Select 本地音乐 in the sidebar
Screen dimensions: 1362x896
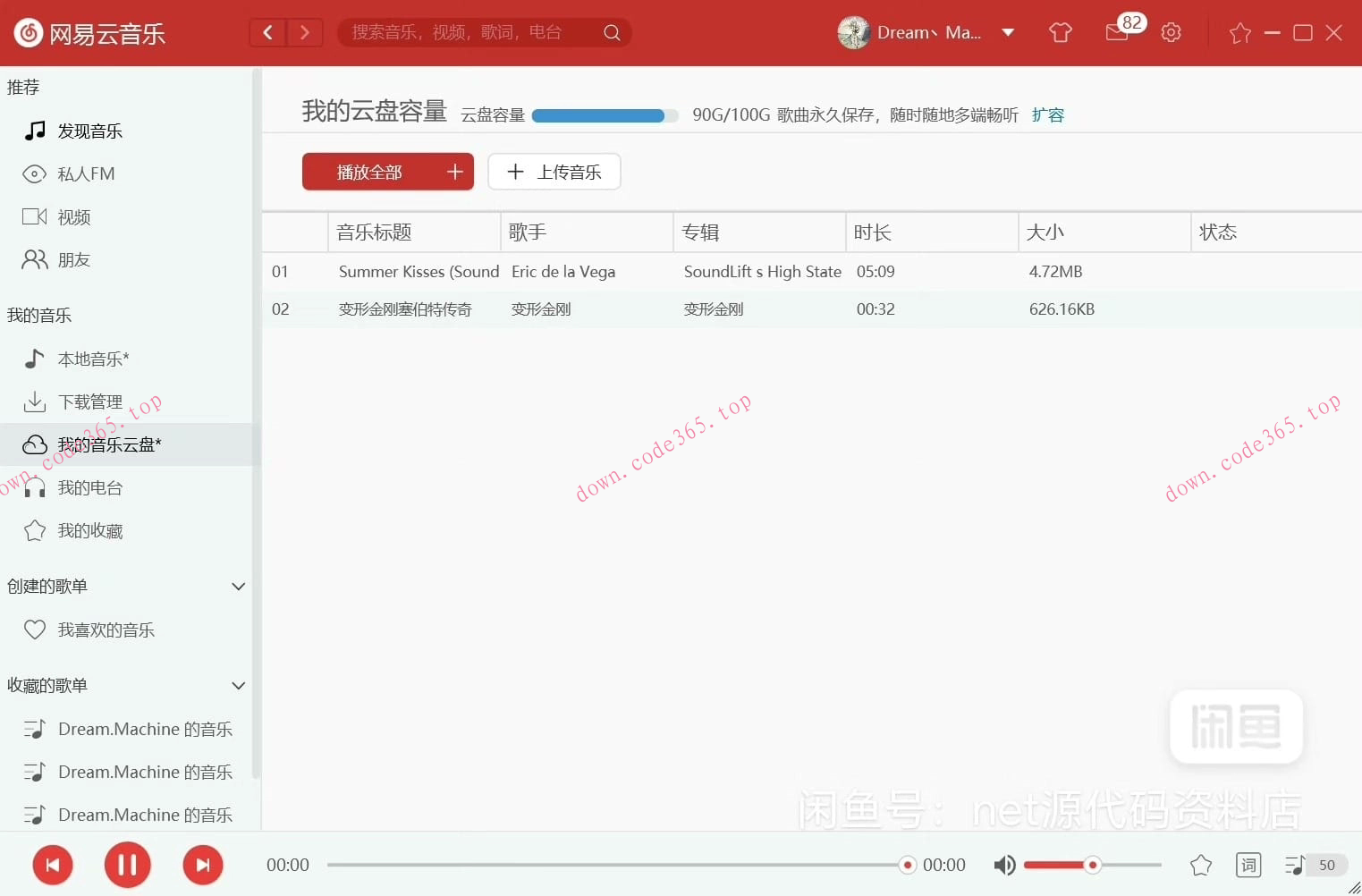pos(93,359)
